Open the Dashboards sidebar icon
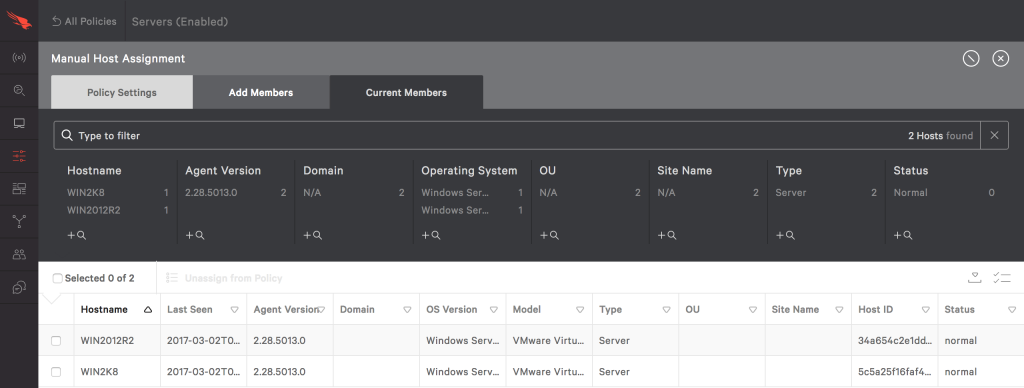Image resolution: width=1024 pixels, height=388 pixels. 19,188
